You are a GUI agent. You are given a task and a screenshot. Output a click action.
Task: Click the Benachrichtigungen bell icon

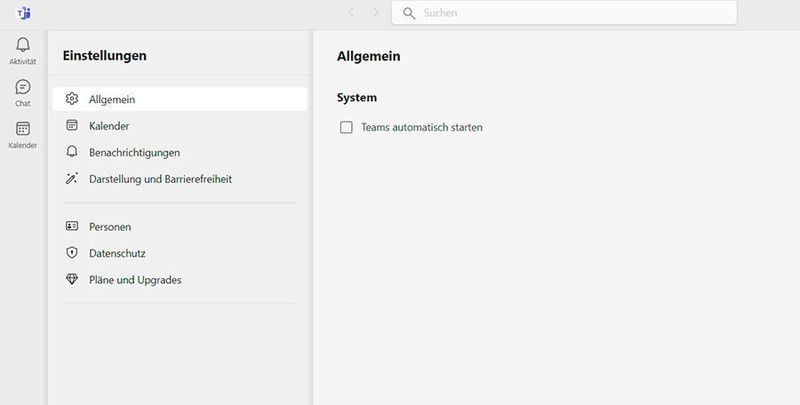(x=71, y=152)
